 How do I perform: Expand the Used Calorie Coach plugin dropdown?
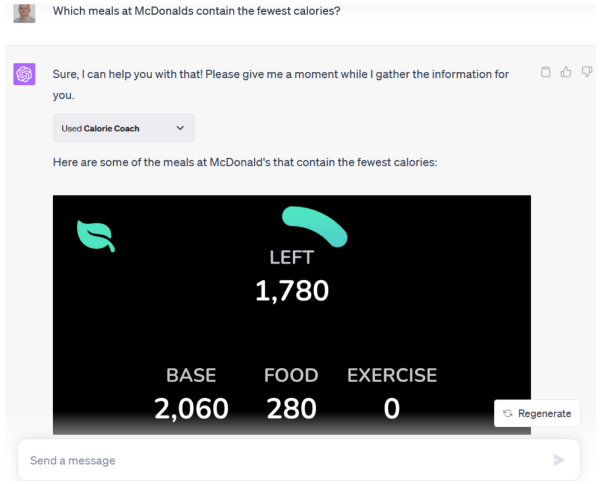(x=124, y=128)
